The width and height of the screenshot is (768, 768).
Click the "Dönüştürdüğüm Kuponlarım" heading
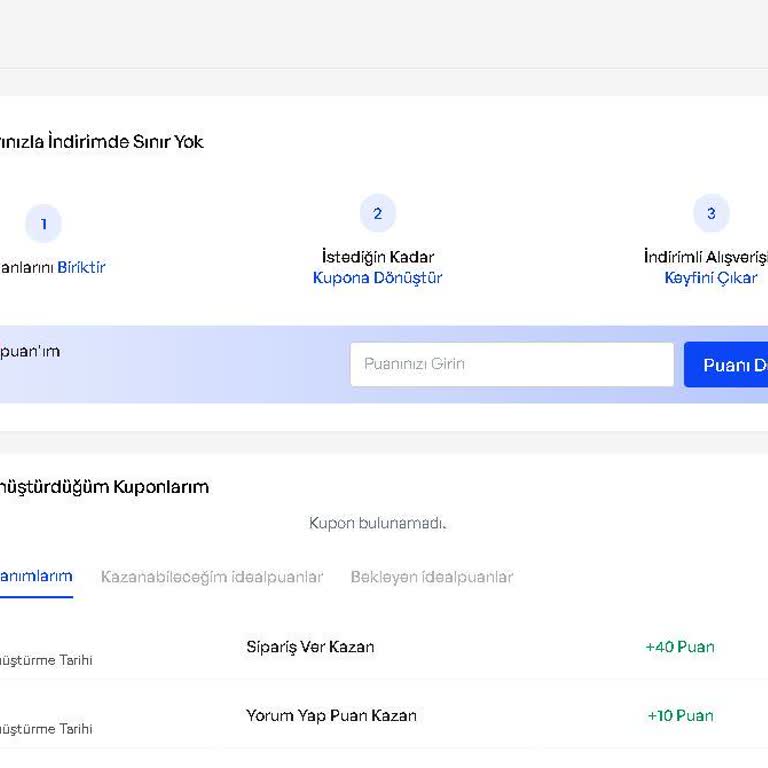pyautogui.click(x=103, y=487)
